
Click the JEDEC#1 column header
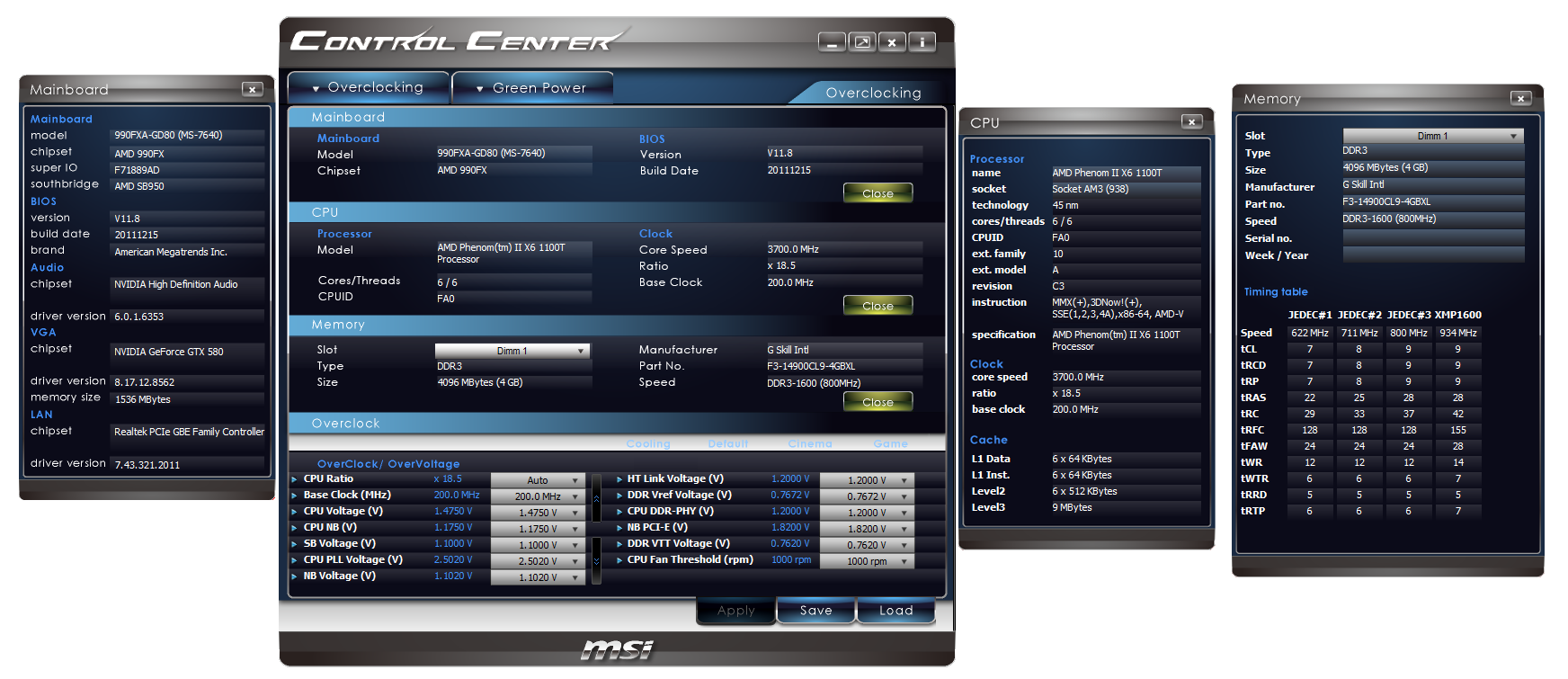pos(1310,315)
